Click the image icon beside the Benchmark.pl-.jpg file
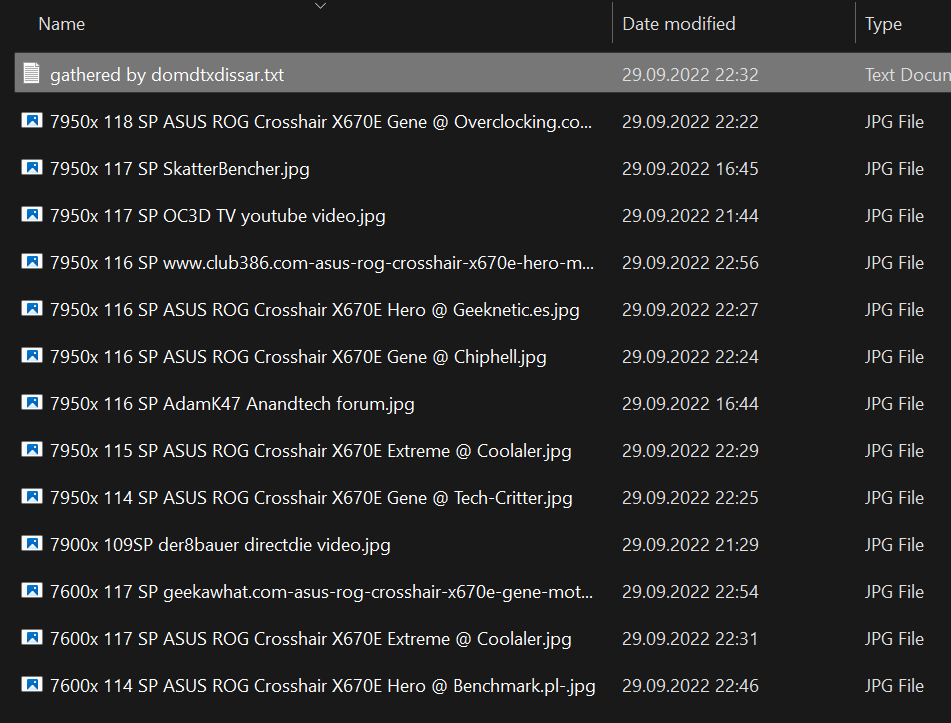This screenshot has height=723, width=951. click(32, 685)
